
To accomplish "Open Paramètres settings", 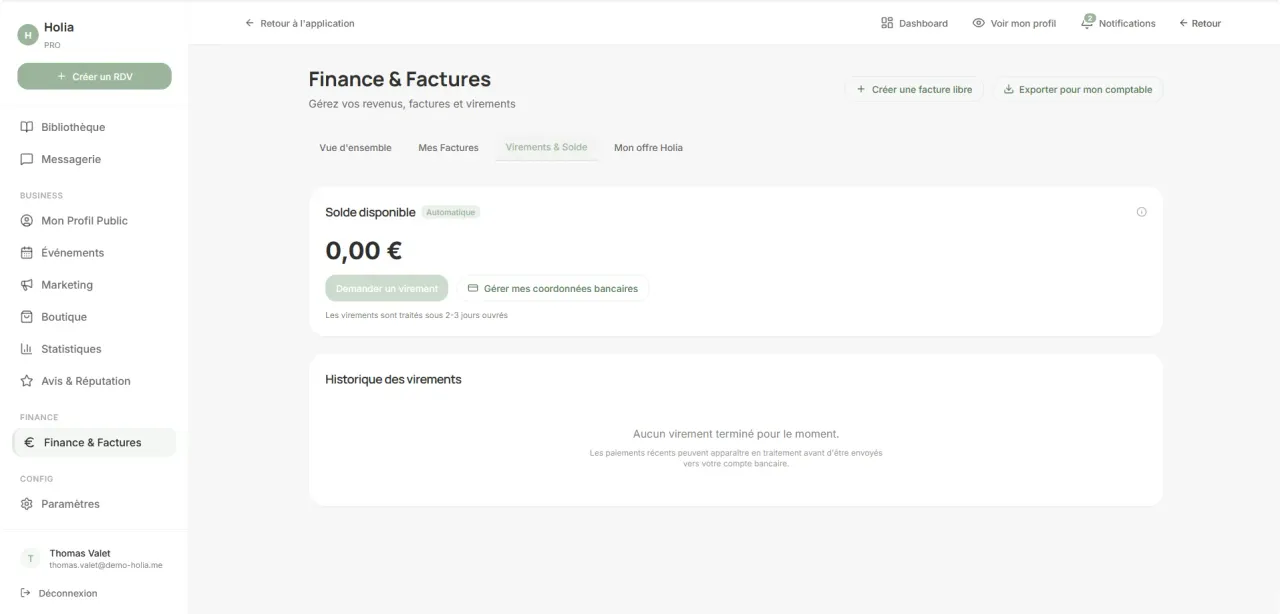I will pyautogui.click(x=94, y=504).
